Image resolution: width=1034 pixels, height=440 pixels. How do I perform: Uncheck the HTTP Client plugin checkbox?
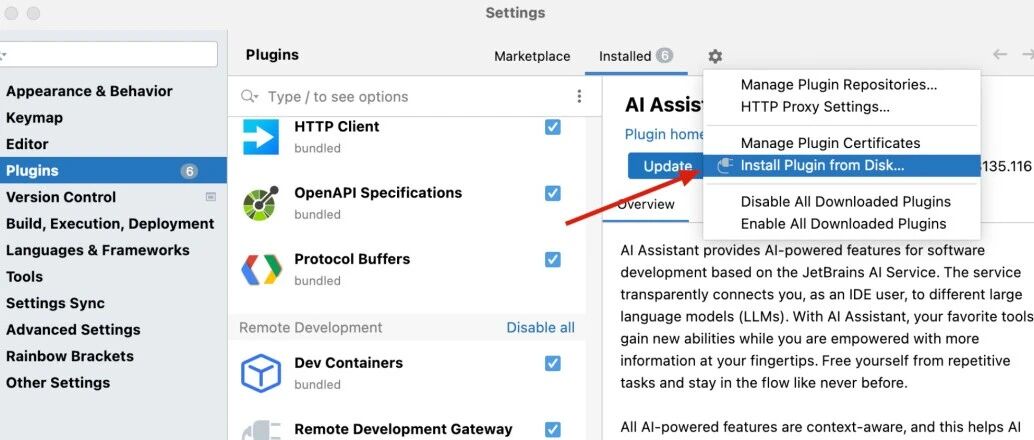553,127
